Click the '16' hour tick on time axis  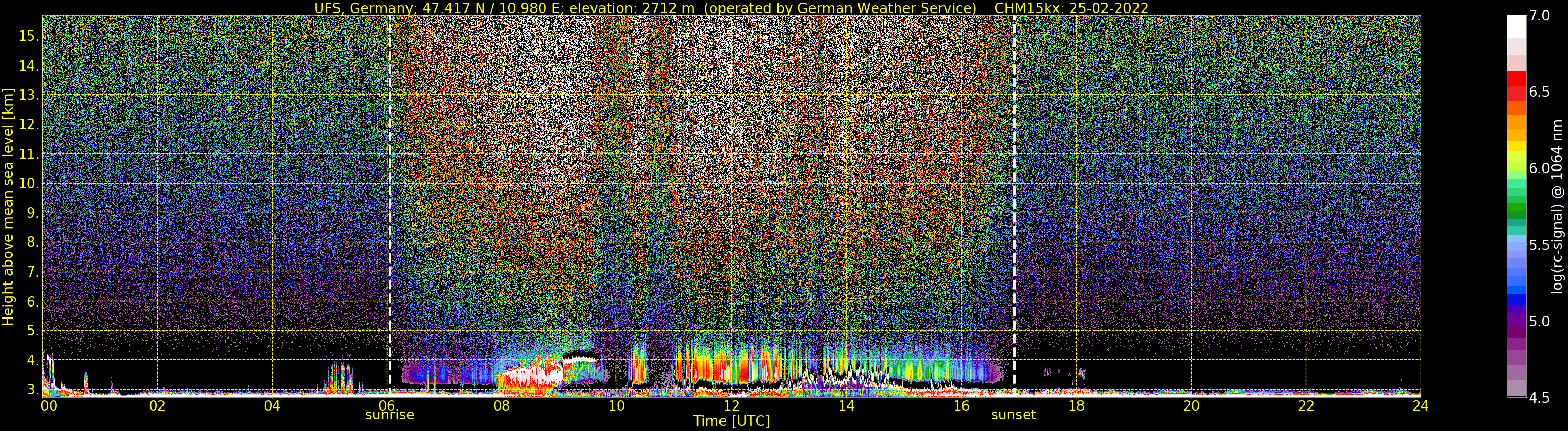click(961, 405)
